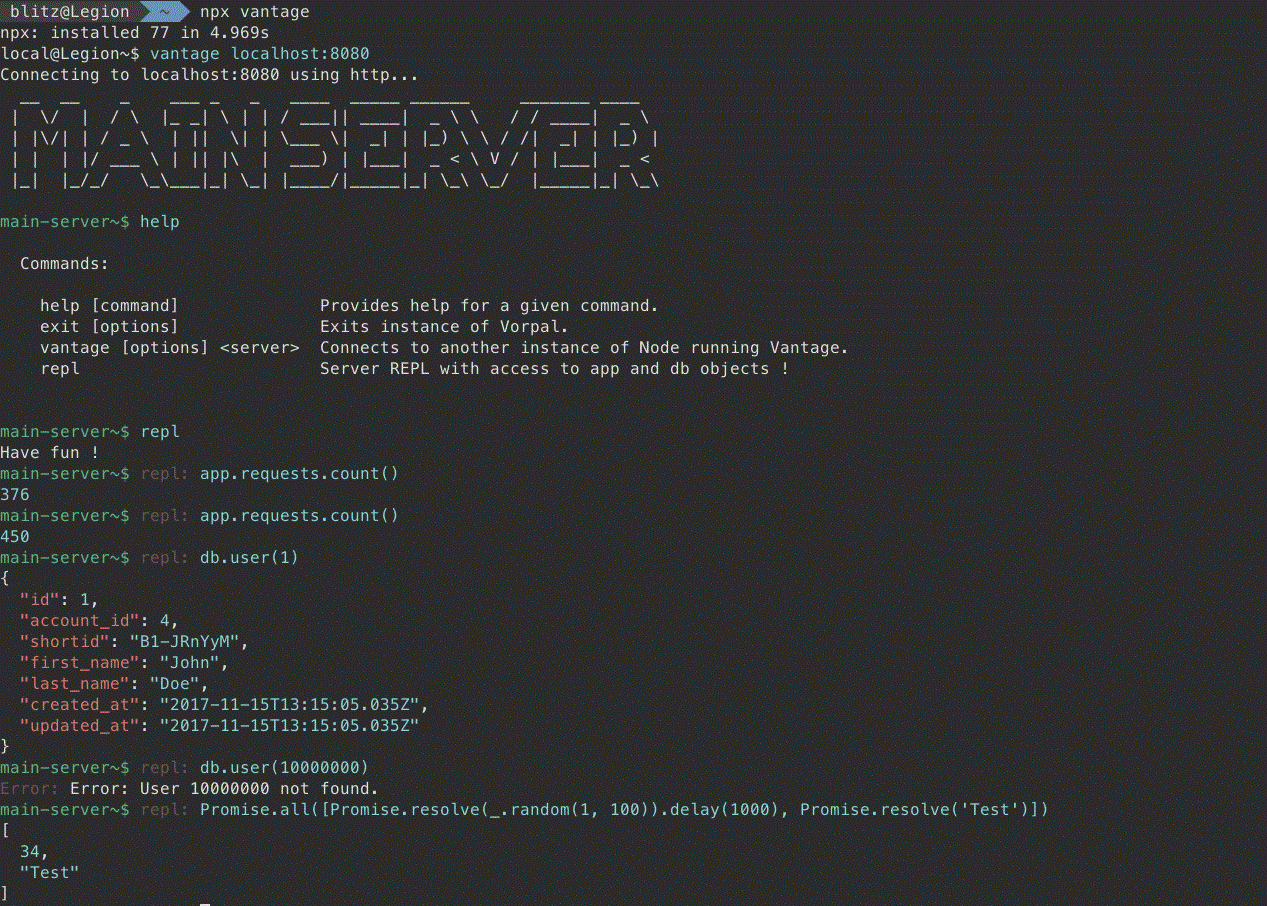The width and height of the screenshot is (1267, 906).
Task: Click the 'repl' entry in commands list
Action: 60,369
